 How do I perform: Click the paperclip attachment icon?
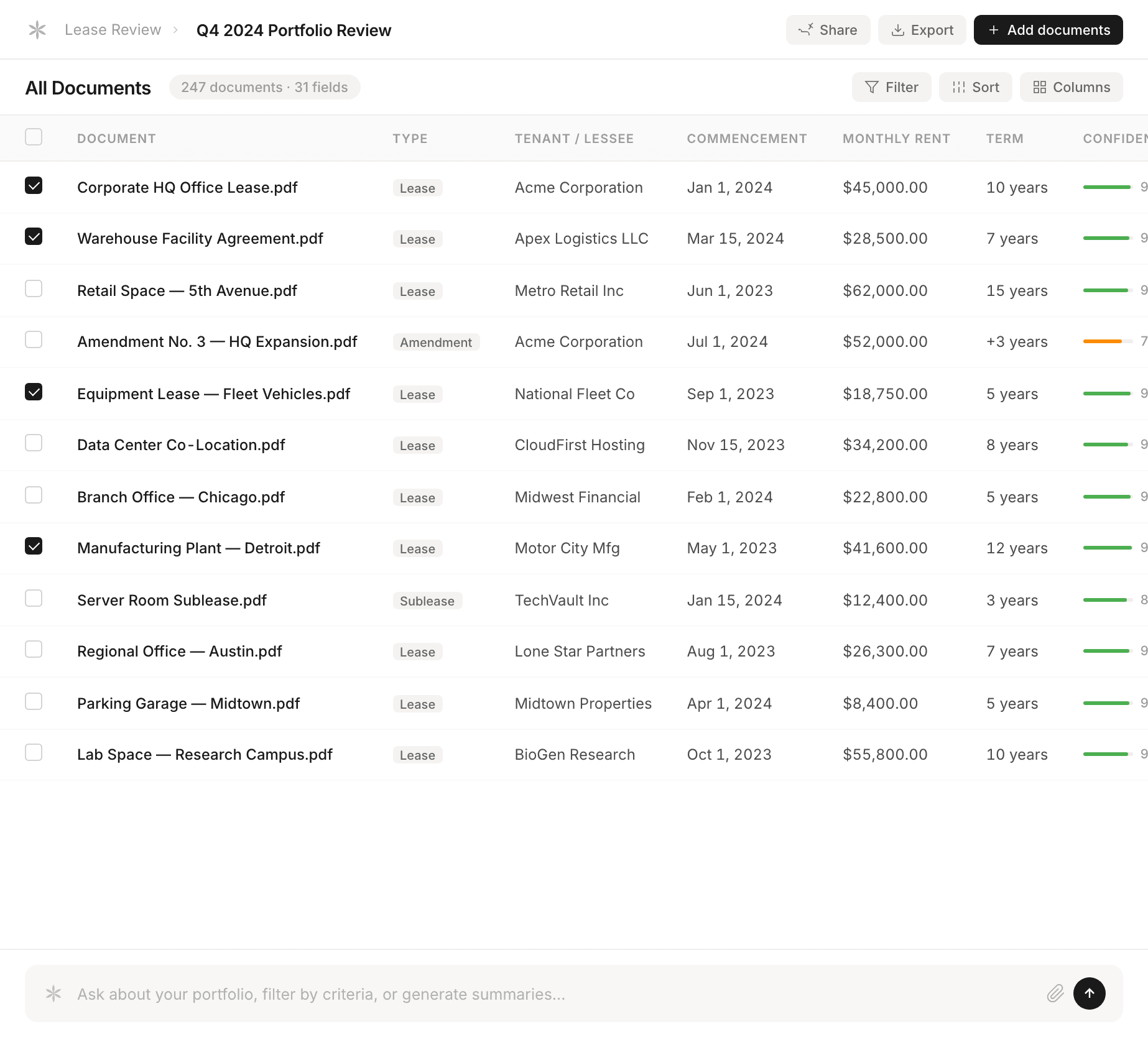1055,993
